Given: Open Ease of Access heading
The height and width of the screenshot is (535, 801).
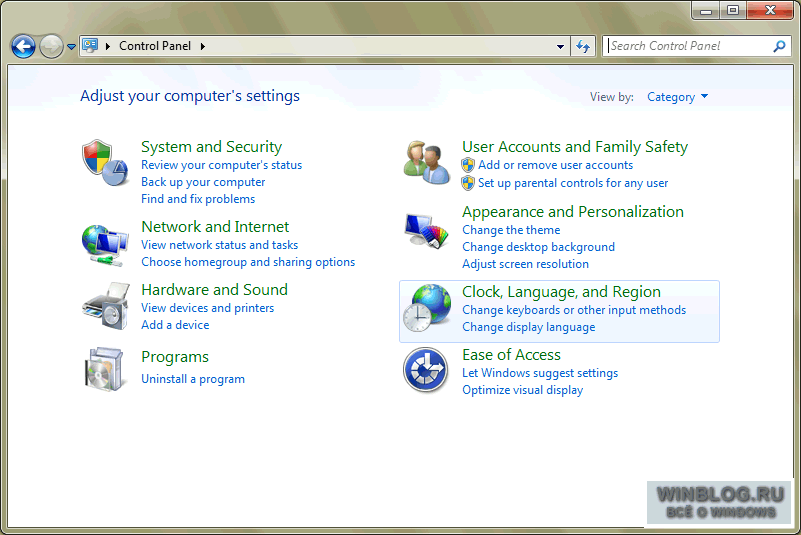Looking at the screenshot, I should point(511,355).
